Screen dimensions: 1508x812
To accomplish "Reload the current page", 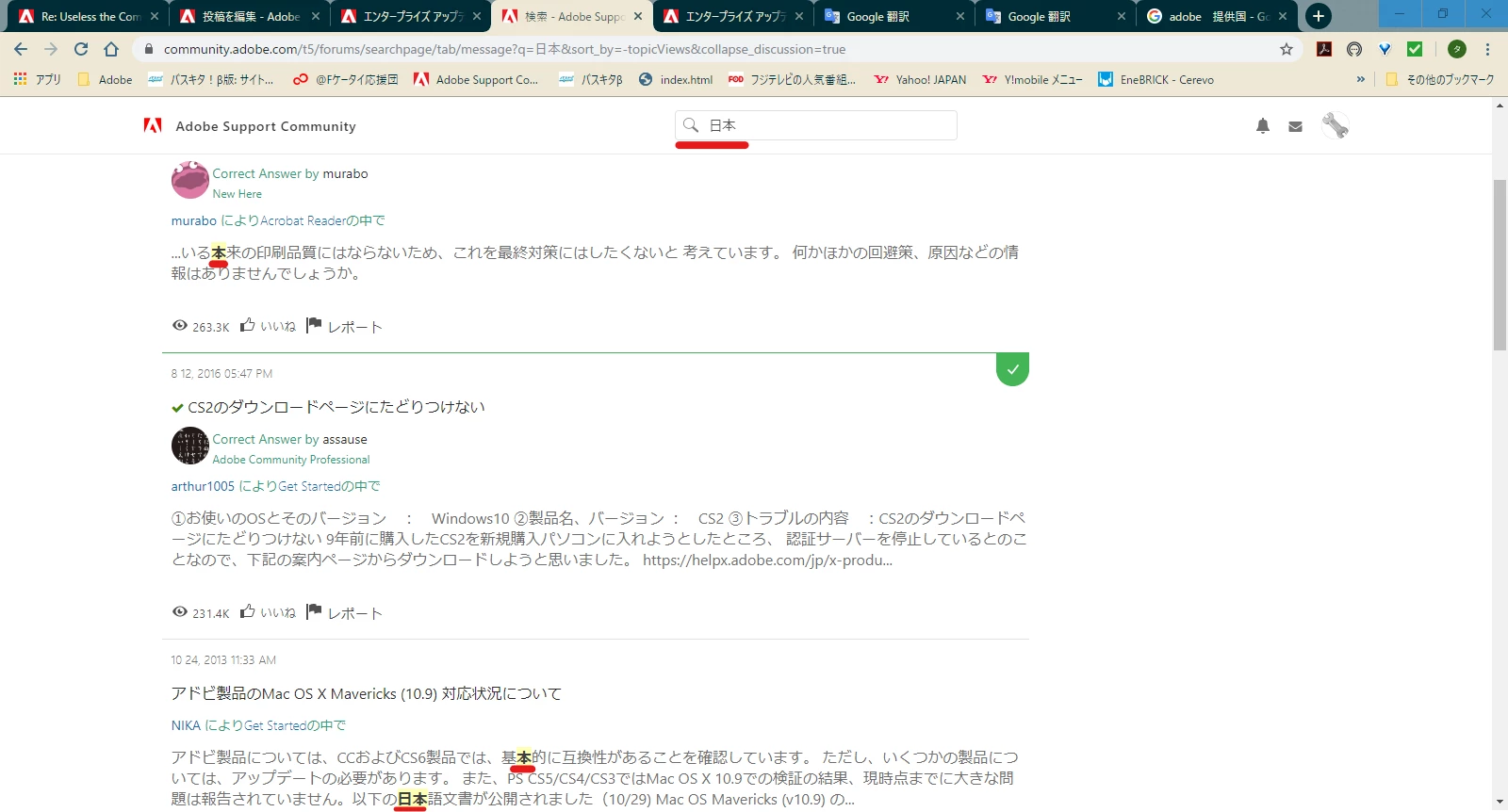I will 81,49.
